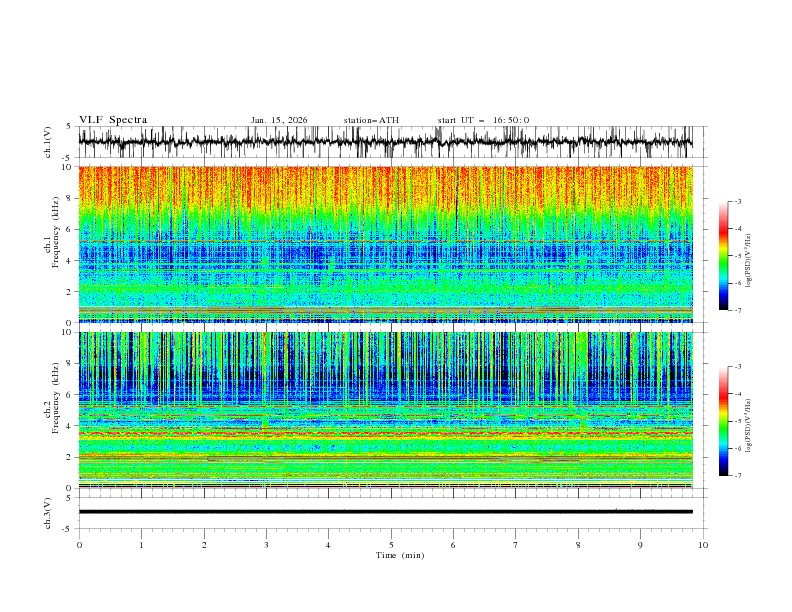
Task: Click time-axis tick label "6"
Action: [453, 545]
